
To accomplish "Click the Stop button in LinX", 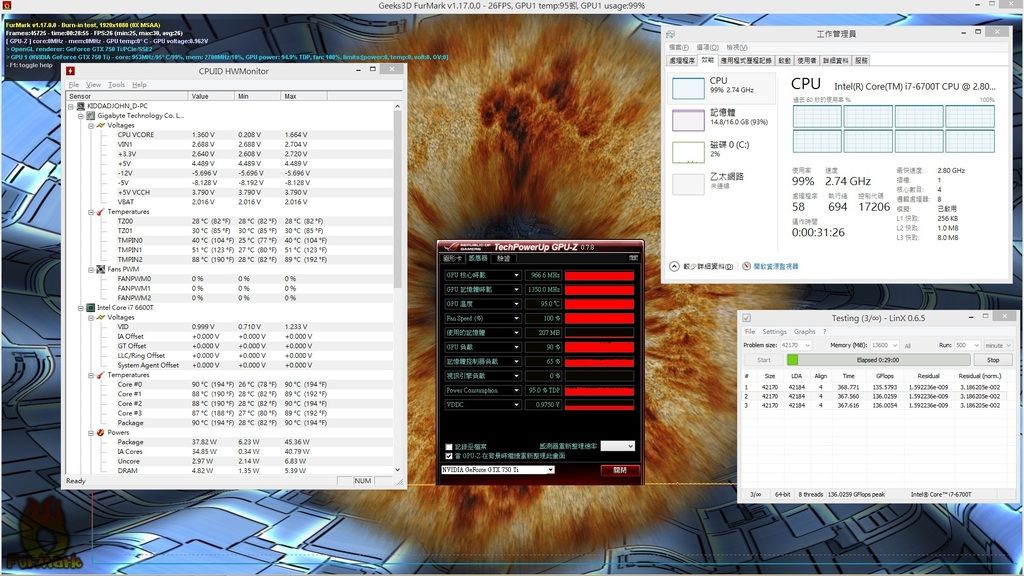I will 993,360.
